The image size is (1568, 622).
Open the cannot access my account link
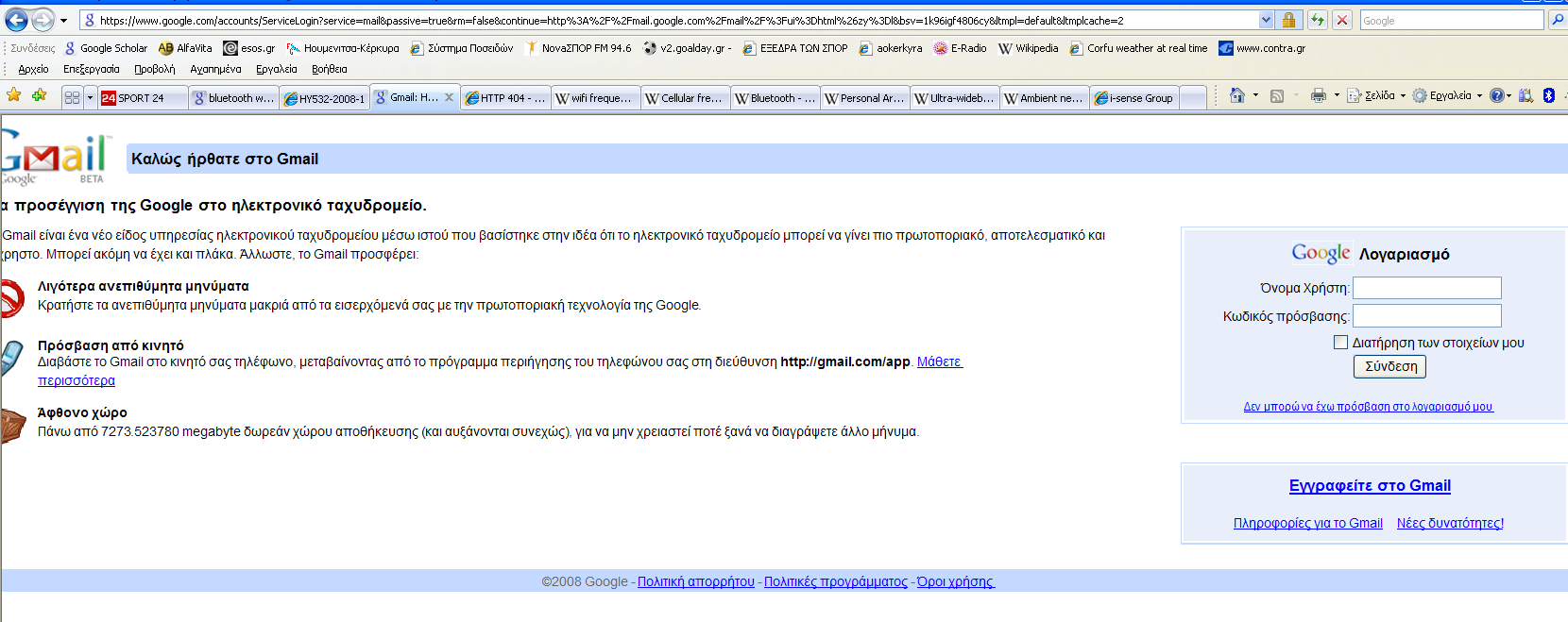pyautogui.click(x=1368, y=407)
